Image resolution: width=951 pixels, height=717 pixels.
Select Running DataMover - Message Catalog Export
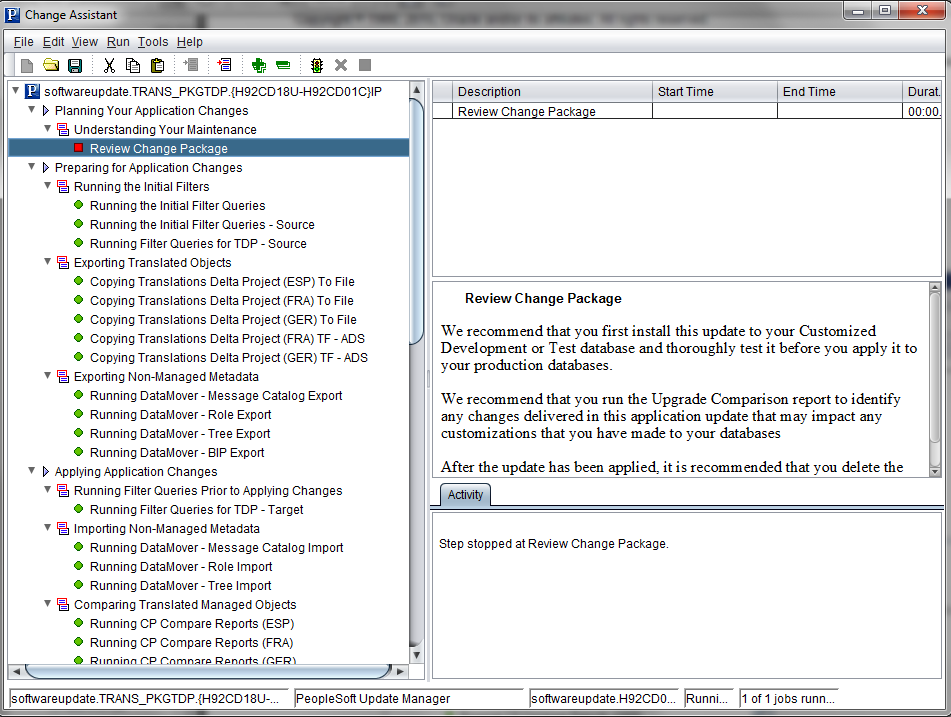click(x=216, y=396)
